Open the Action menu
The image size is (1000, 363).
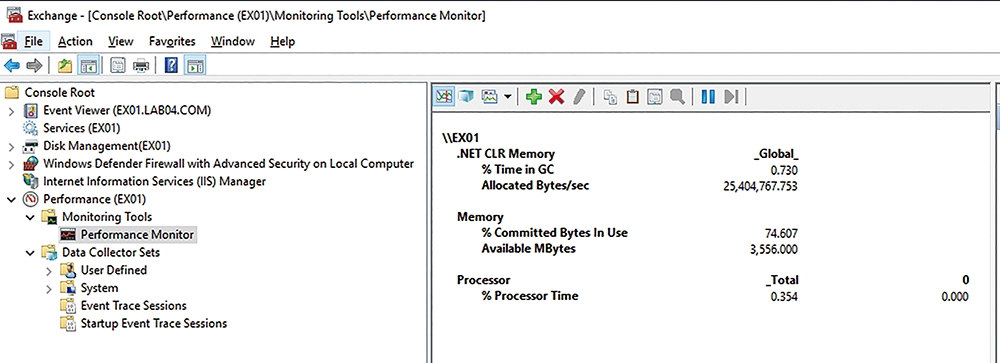point(75,41)
